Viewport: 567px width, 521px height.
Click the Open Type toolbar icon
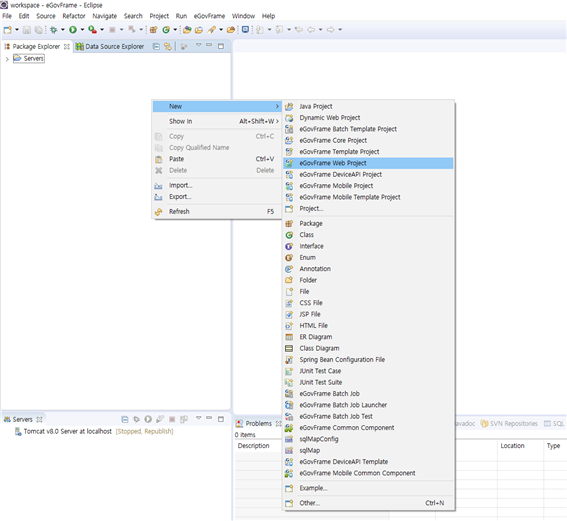[187, 30]
